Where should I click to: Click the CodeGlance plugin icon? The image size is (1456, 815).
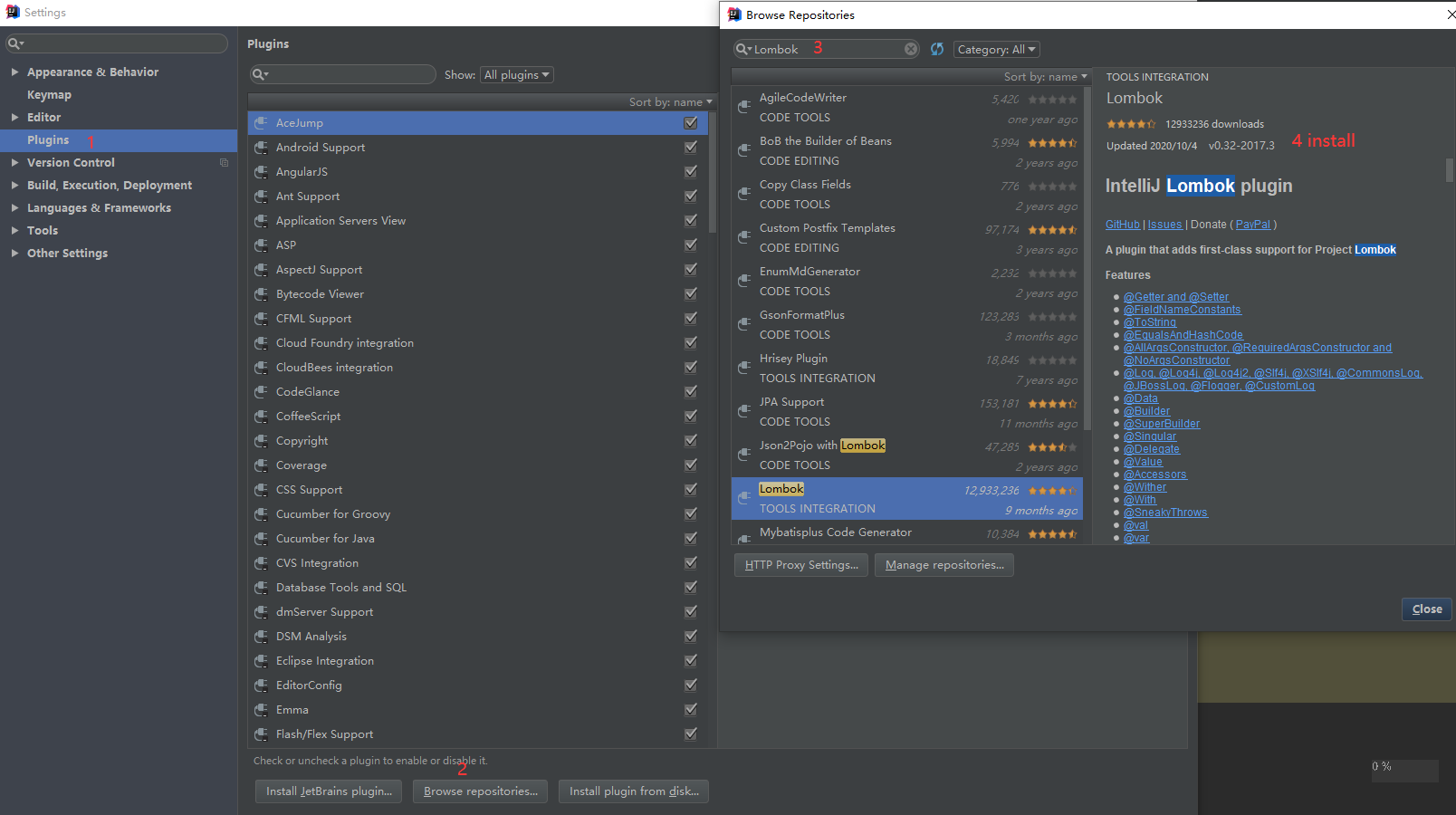pos(261,392)
